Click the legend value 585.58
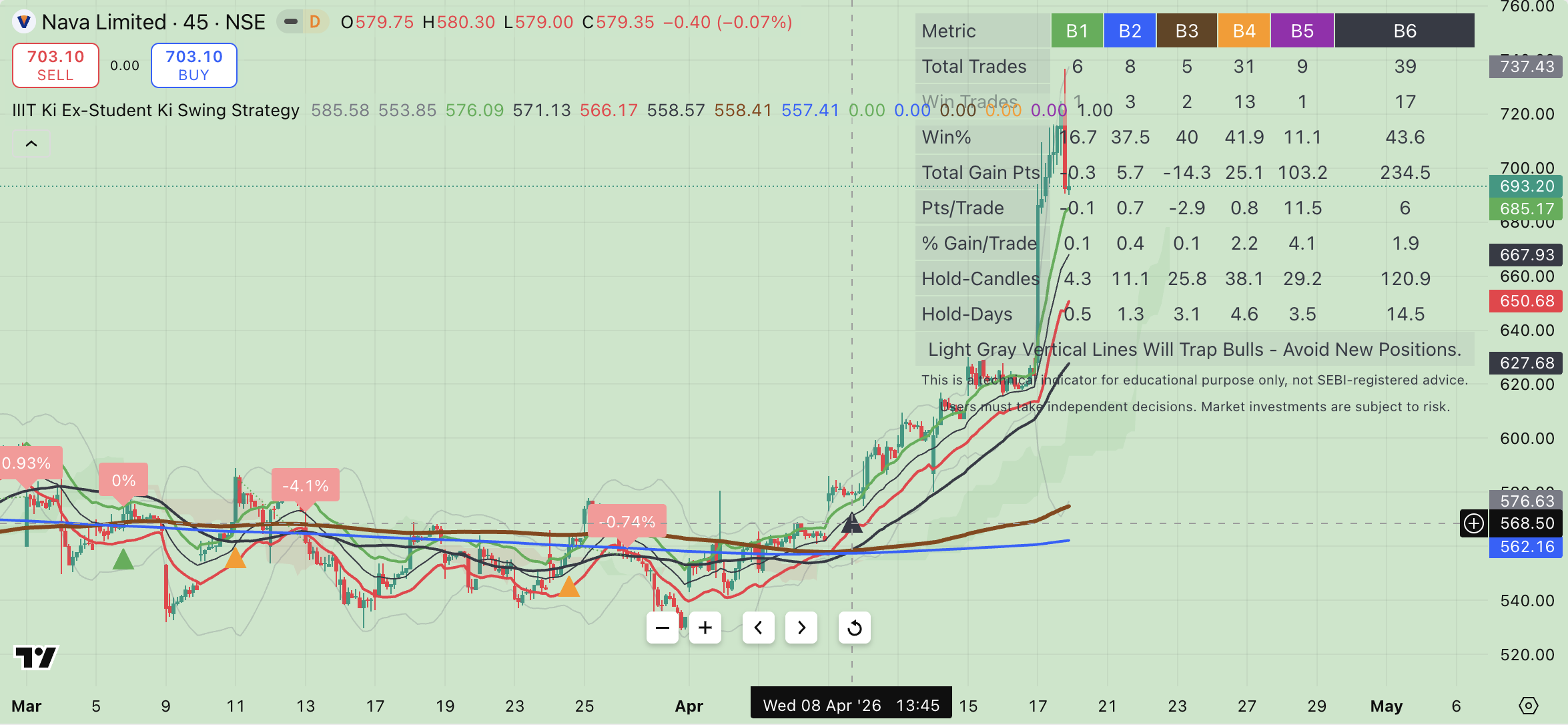 [340, 110]
